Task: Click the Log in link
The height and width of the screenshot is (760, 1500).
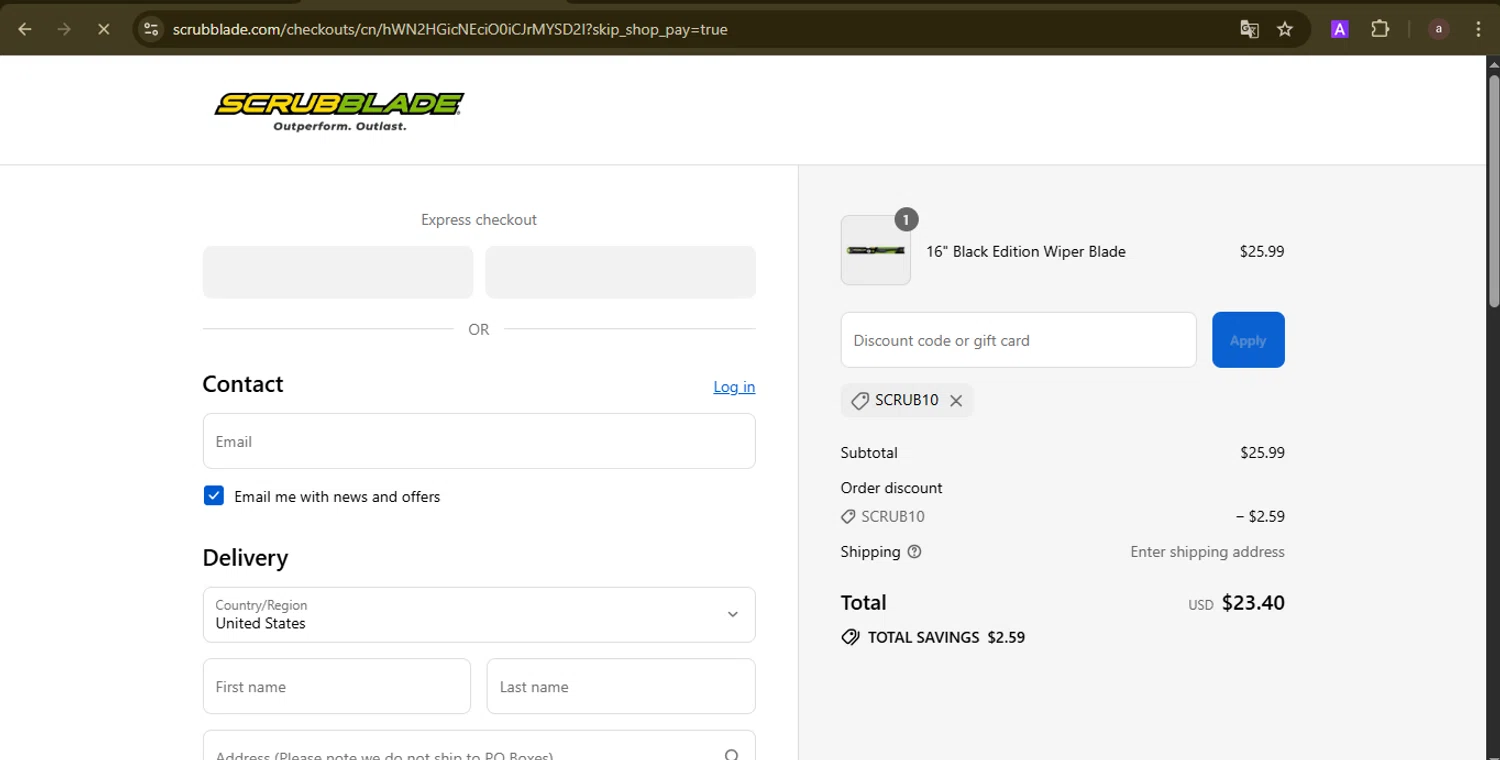Action: click(x=734, y=387)
